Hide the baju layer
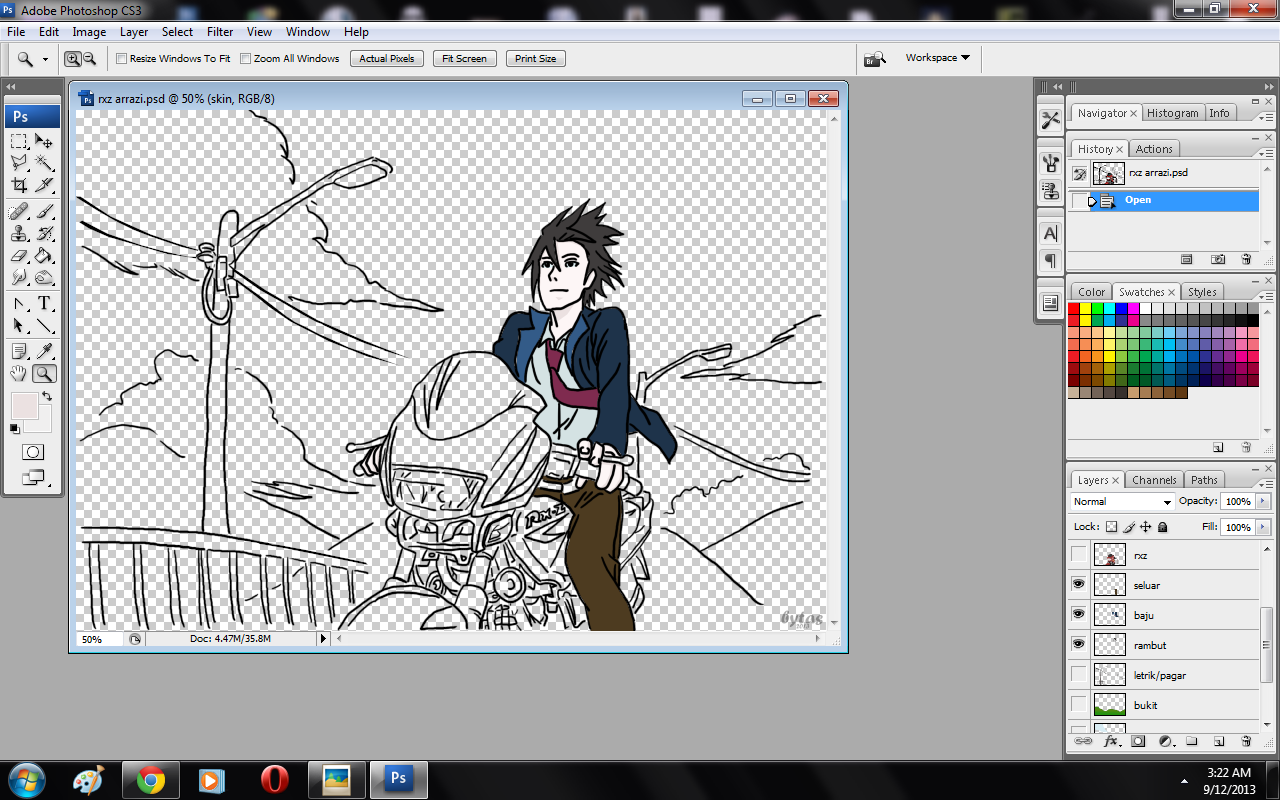 1078,615
